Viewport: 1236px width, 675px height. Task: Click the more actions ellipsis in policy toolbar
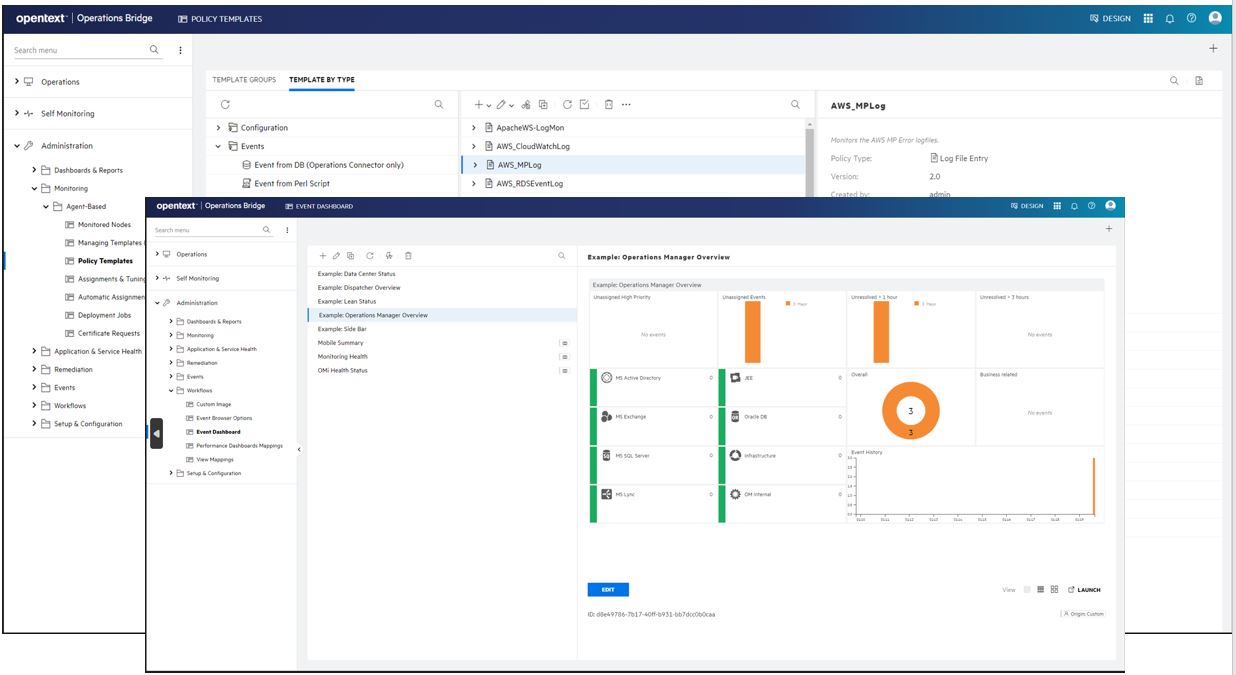point(627,102)
